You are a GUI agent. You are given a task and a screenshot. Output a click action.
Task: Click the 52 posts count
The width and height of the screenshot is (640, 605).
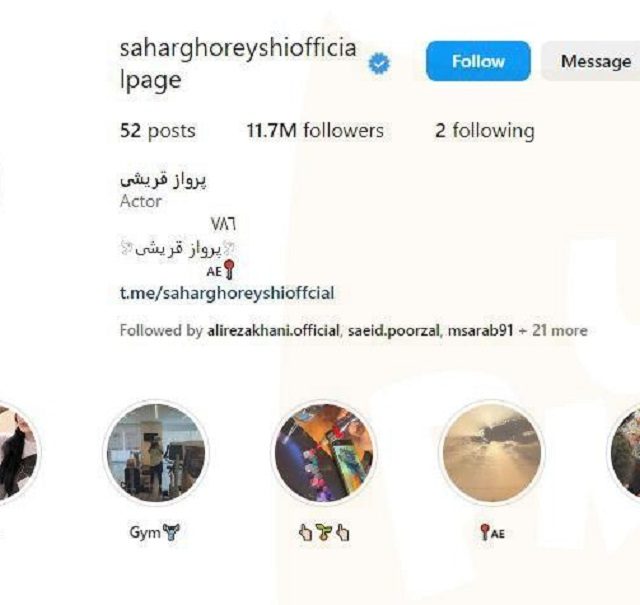pos(158,131)
